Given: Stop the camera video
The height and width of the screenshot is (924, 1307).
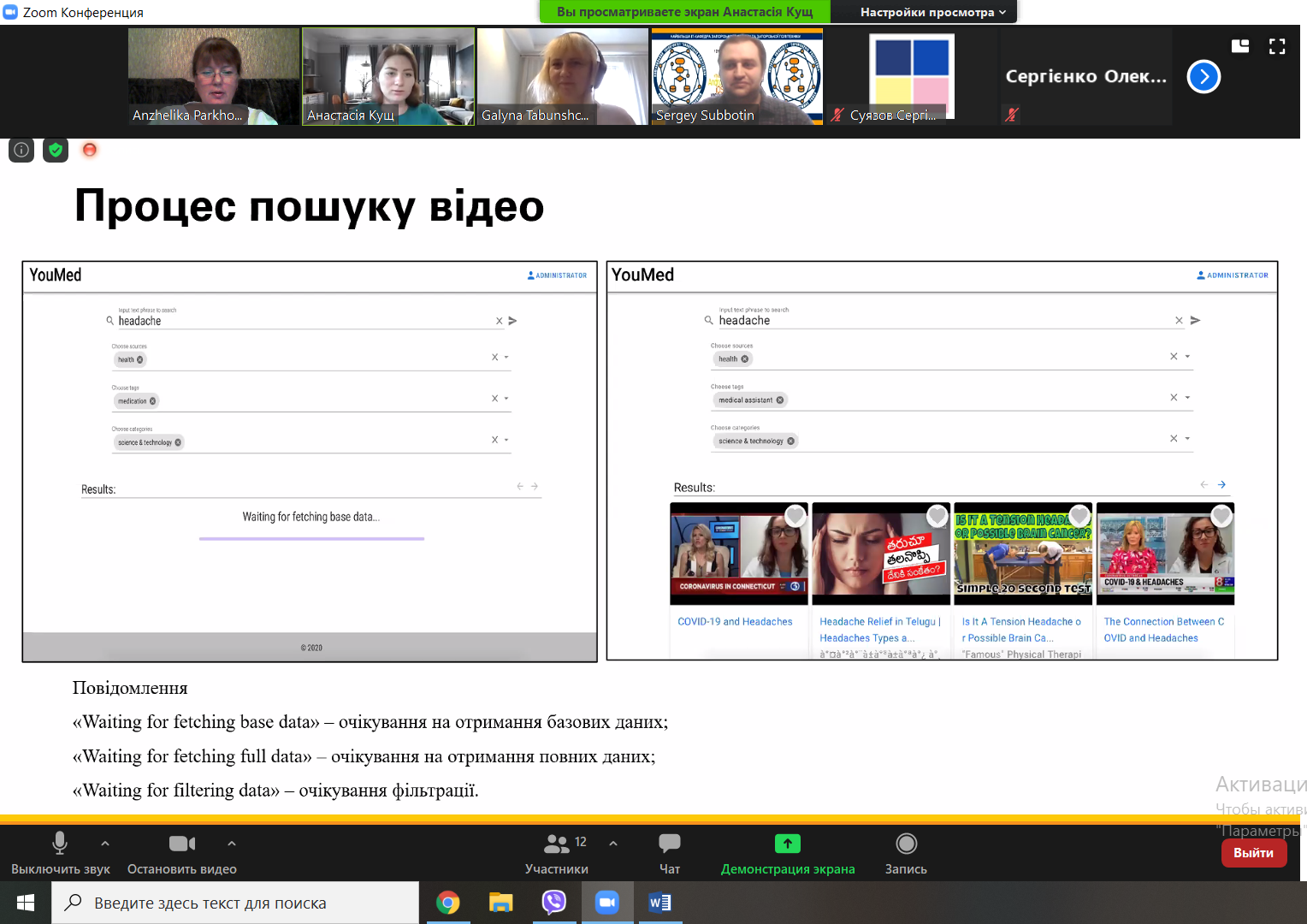Looking at the screenshot, I should (x=181, y=853).
